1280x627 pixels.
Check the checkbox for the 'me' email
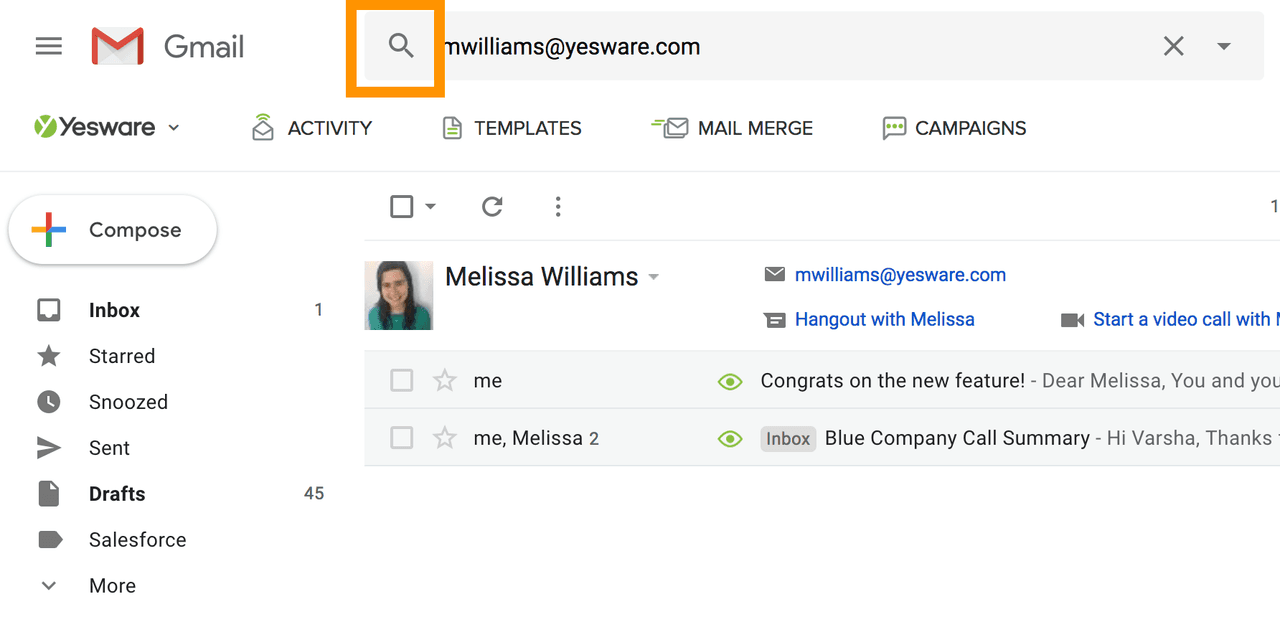click(x=402, y=381)
